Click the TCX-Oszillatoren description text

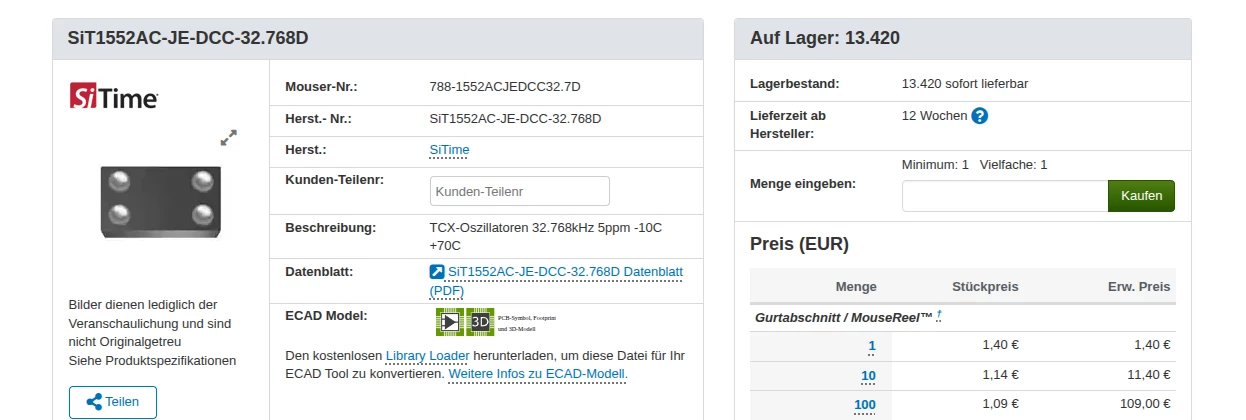[546, 236]
